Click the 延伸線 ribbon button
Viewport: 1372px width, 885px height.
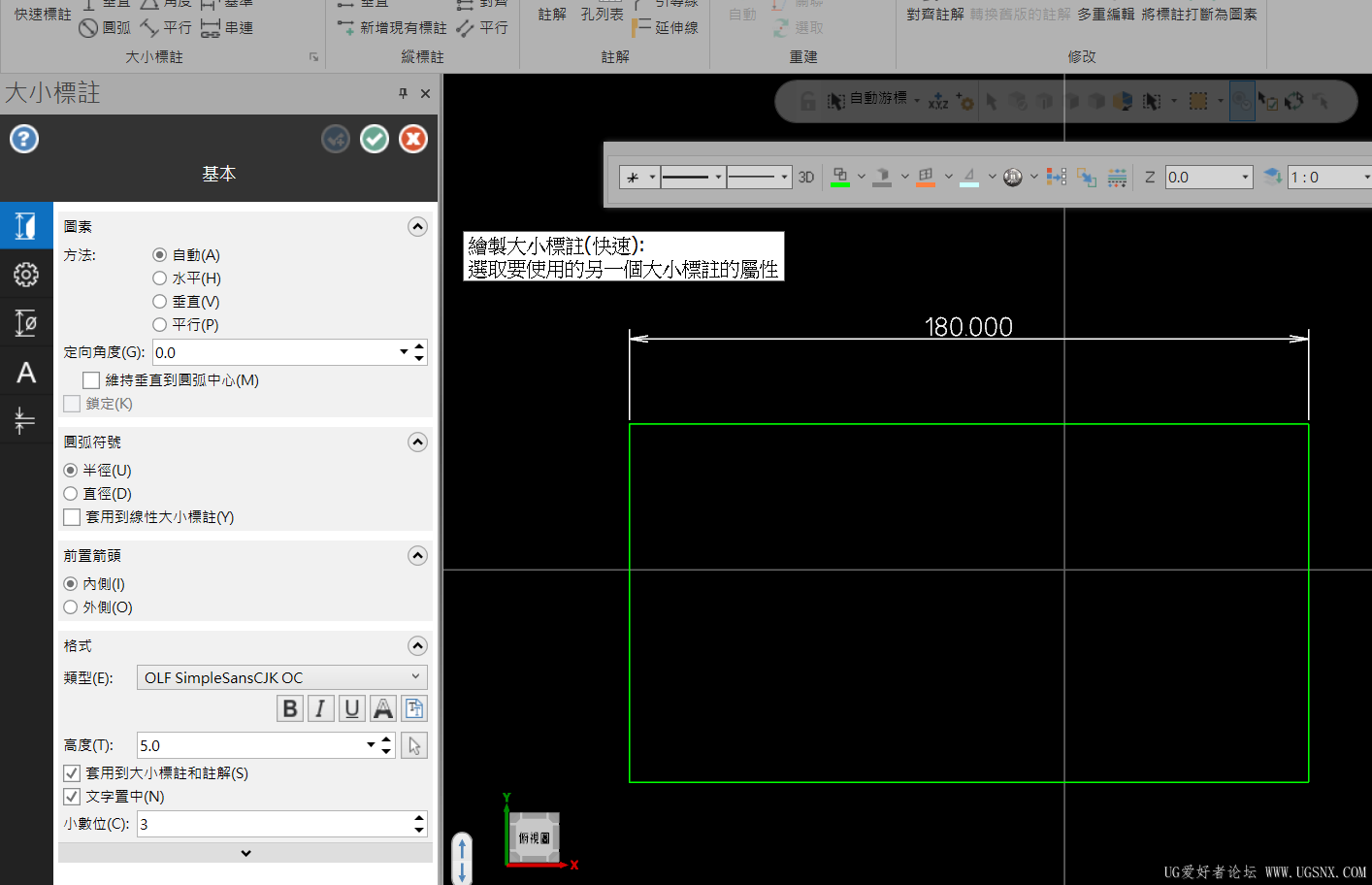[x=668, y=28]
